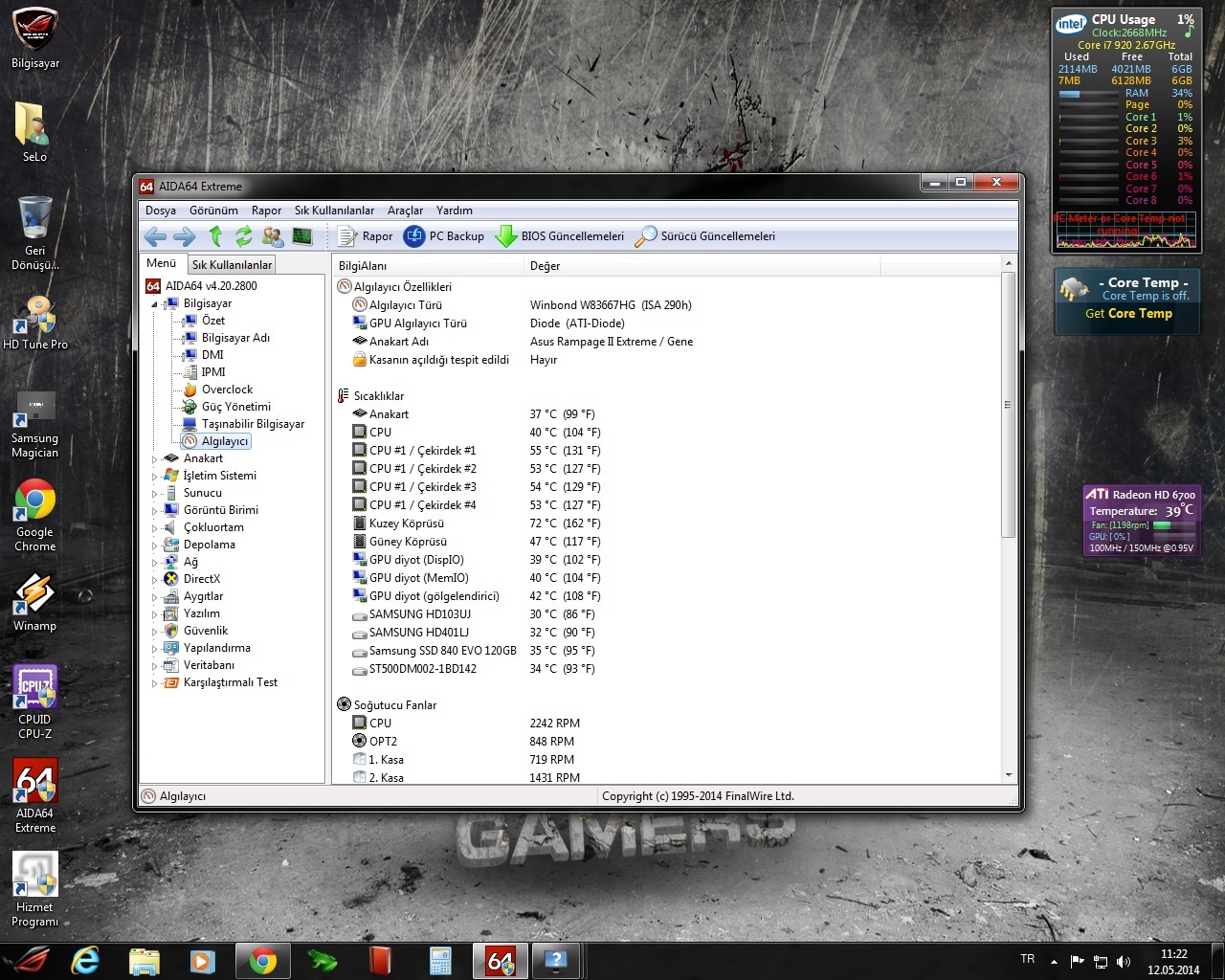Screen dimensions: 1225x980
Task: Open Internet Explorer from taskbar
Action: coord(85,961)
